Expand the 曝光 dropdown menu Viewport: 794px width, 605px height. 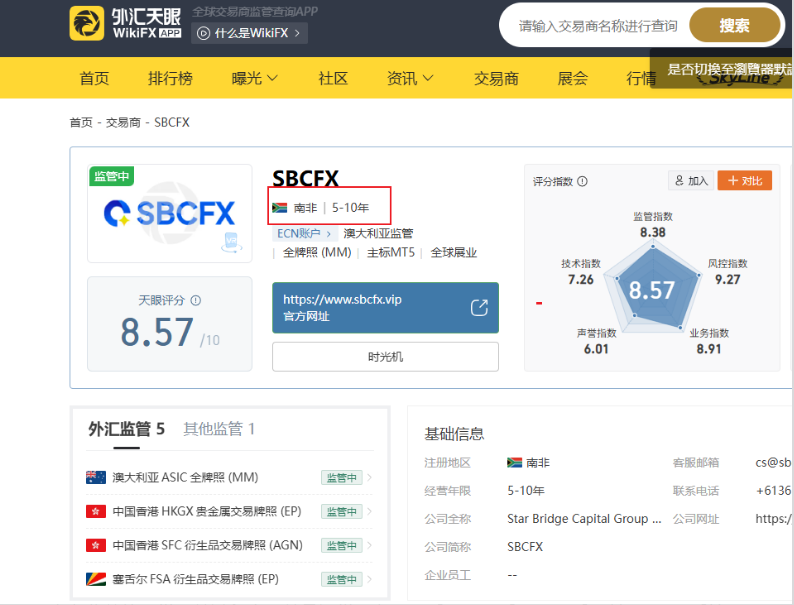[x=255, y=78]
